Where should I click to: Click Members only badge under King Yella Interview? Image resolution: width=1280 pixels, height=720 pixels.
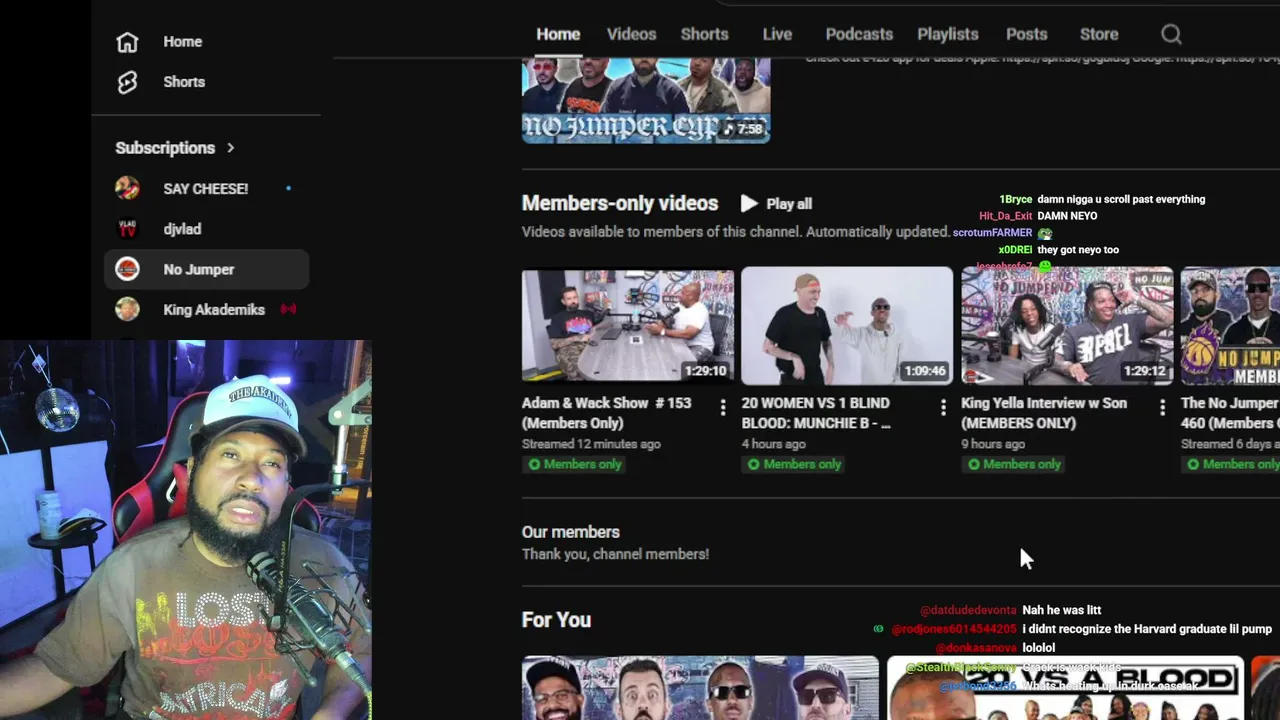pos(1015,464)
